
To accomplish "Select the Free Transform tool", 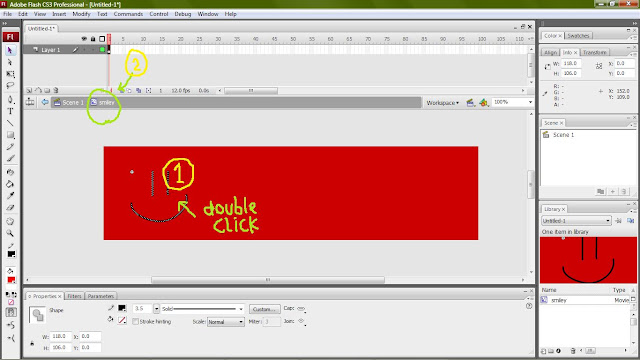I will click(x=10, y=74).
